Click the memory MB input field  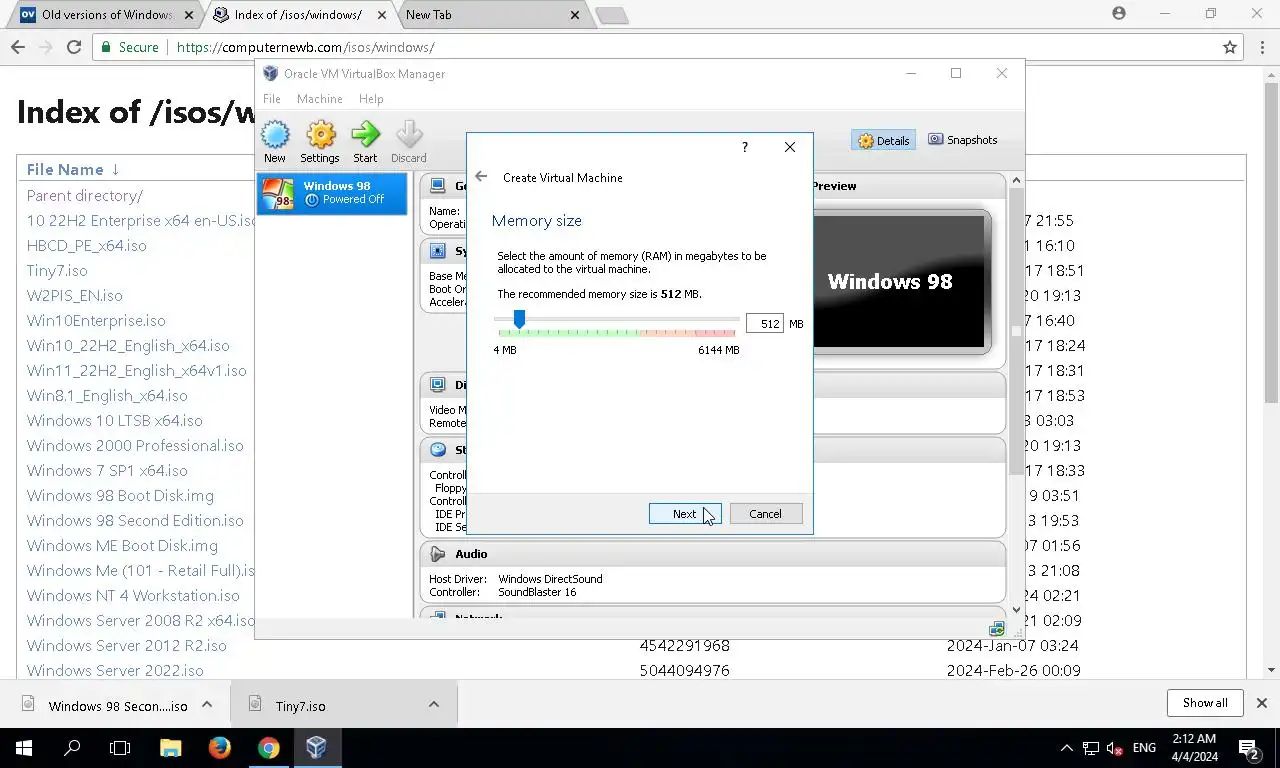tap(764, 324)
